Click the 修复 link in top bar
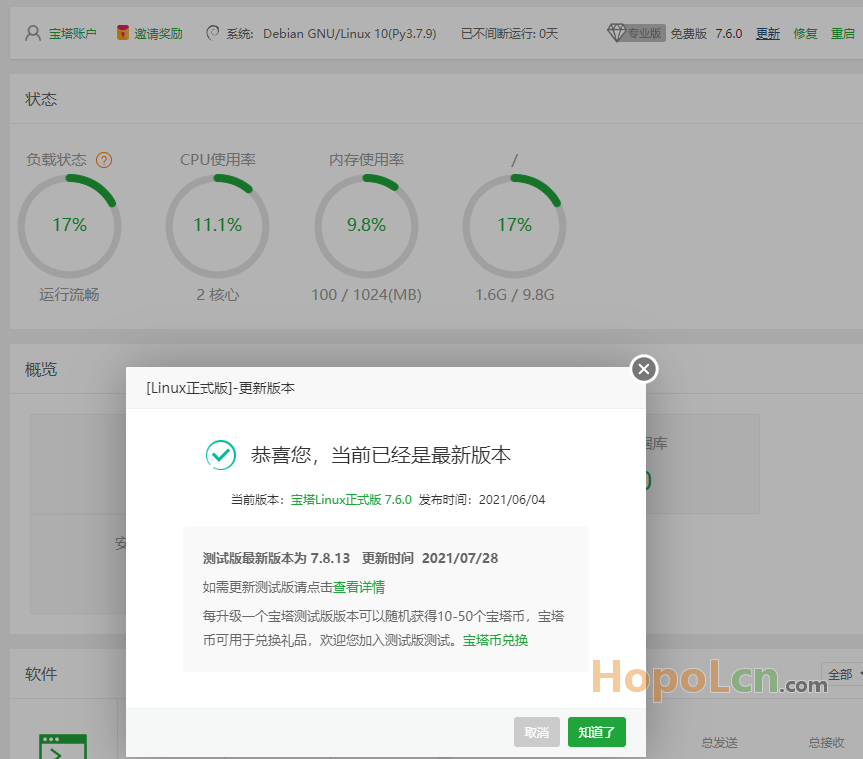 click(x=805, y=34)
